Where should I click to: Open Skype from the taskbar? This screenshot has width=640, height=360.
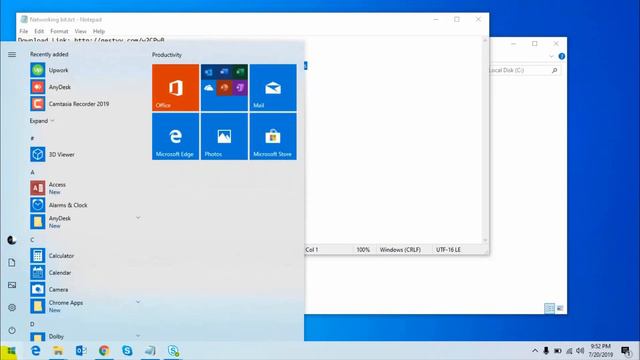[127, 350]
